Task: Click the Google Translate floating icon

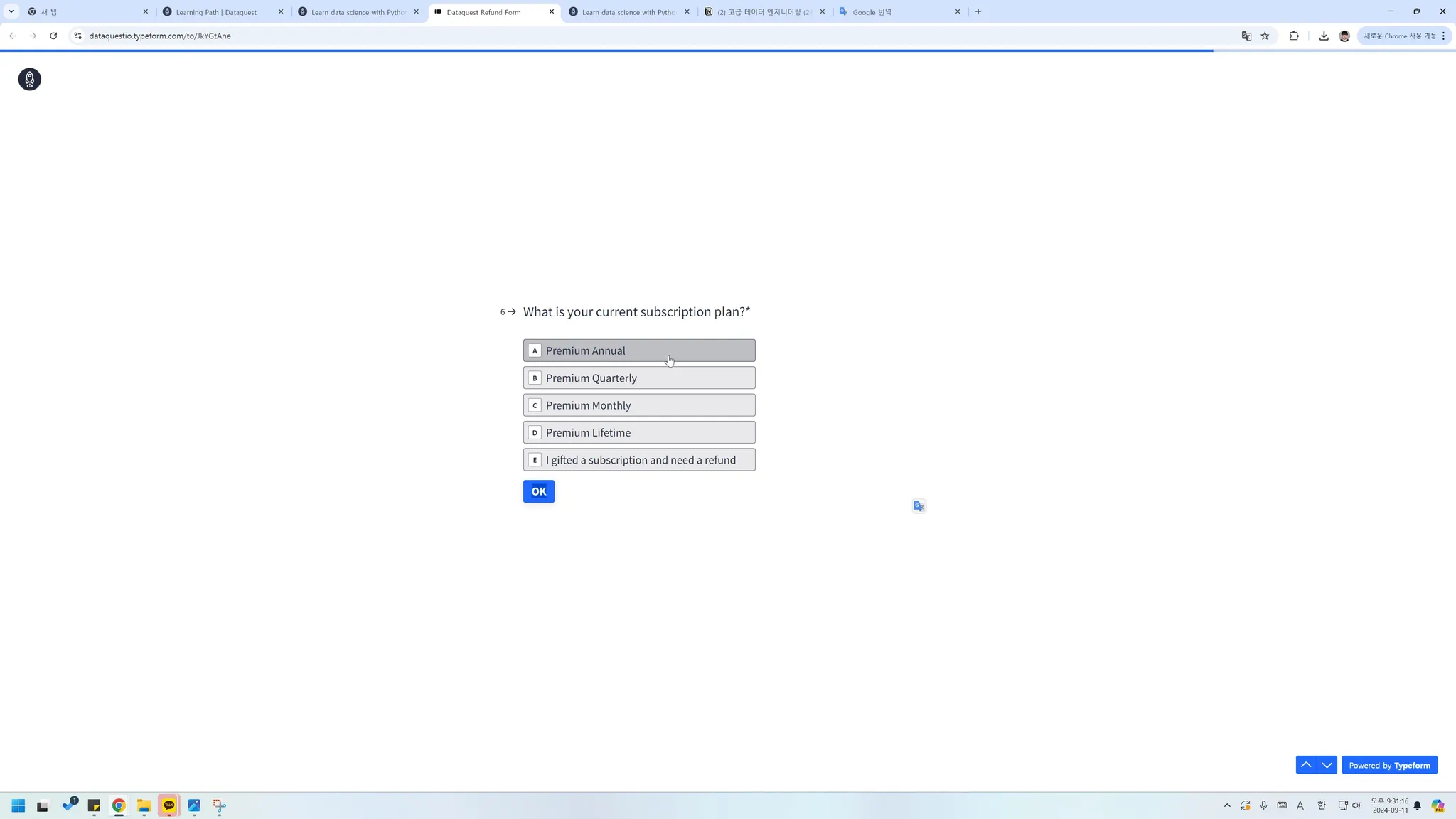Action: (919, 506)
